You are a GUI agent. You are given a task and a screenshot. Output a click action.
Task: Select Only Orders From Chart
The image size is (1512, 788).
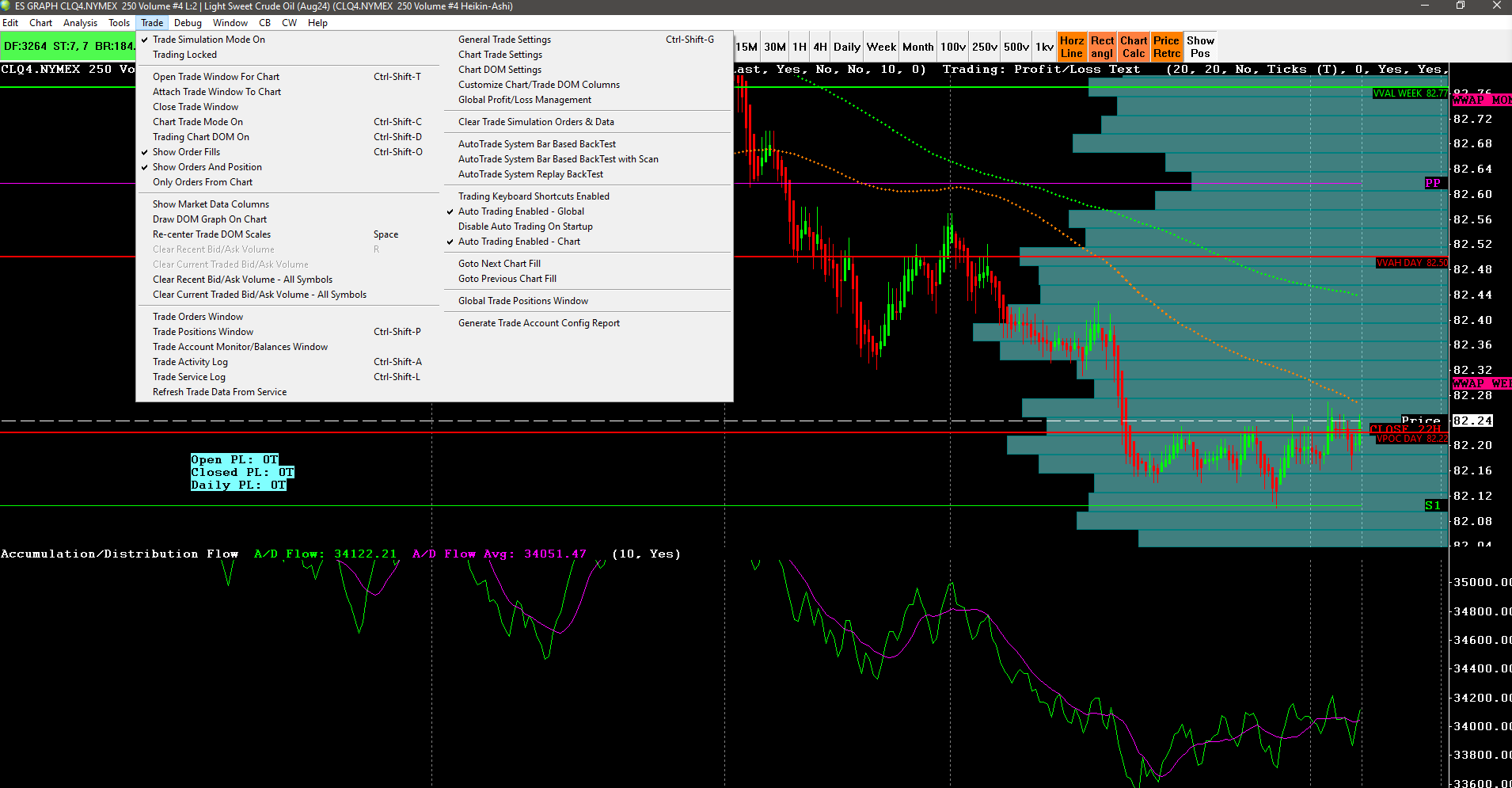[x=287, y=182]
